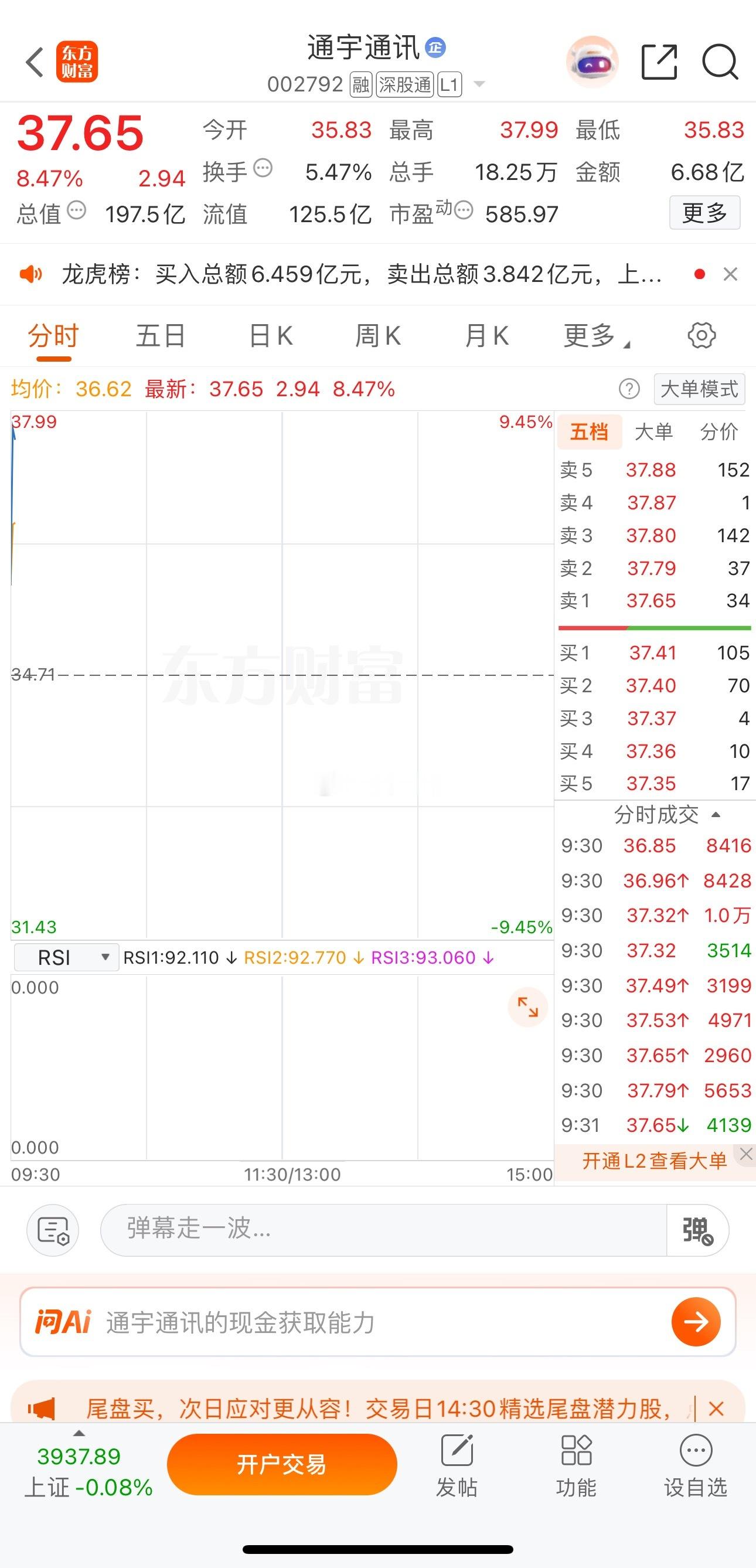
Task: Open the bullet comment list settings icon
Action: click(x=53, y=1230)
